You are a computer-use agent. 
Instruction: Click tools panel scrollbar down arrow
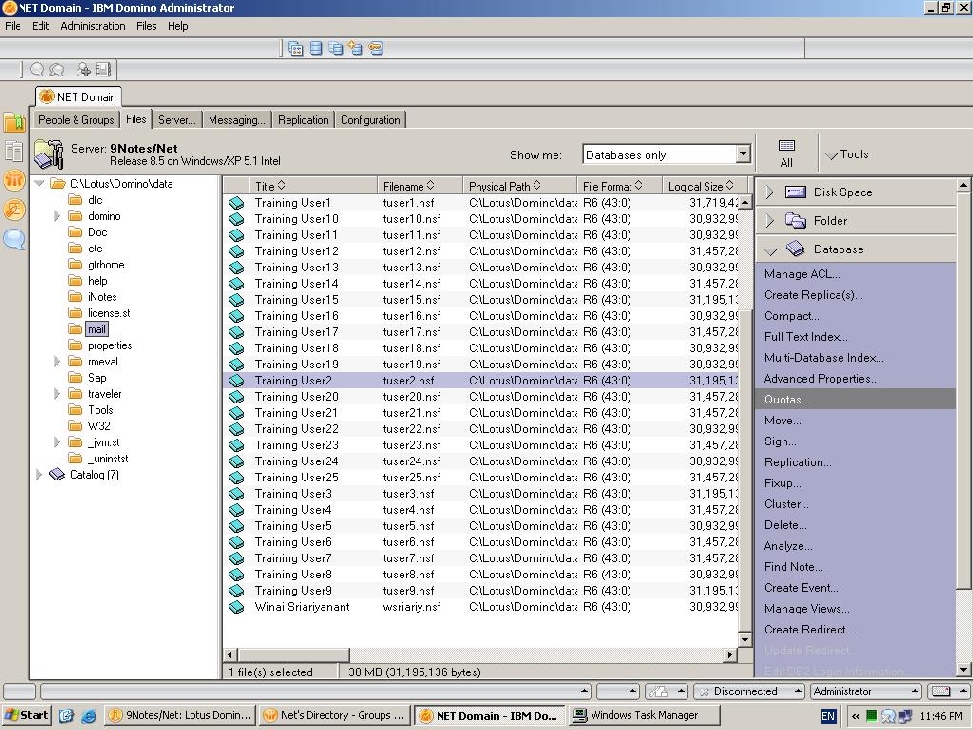(963, 670)
